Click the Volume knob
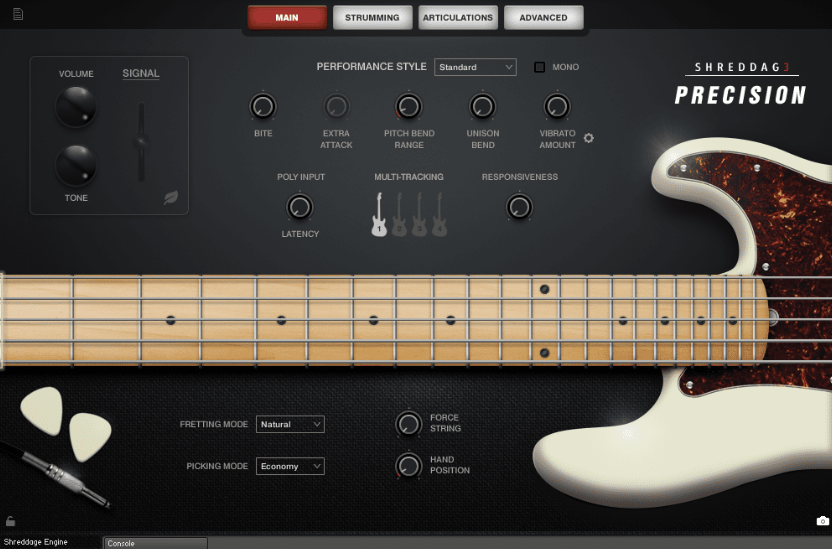This screenshot has height=549, width=832. click(76, 106)
